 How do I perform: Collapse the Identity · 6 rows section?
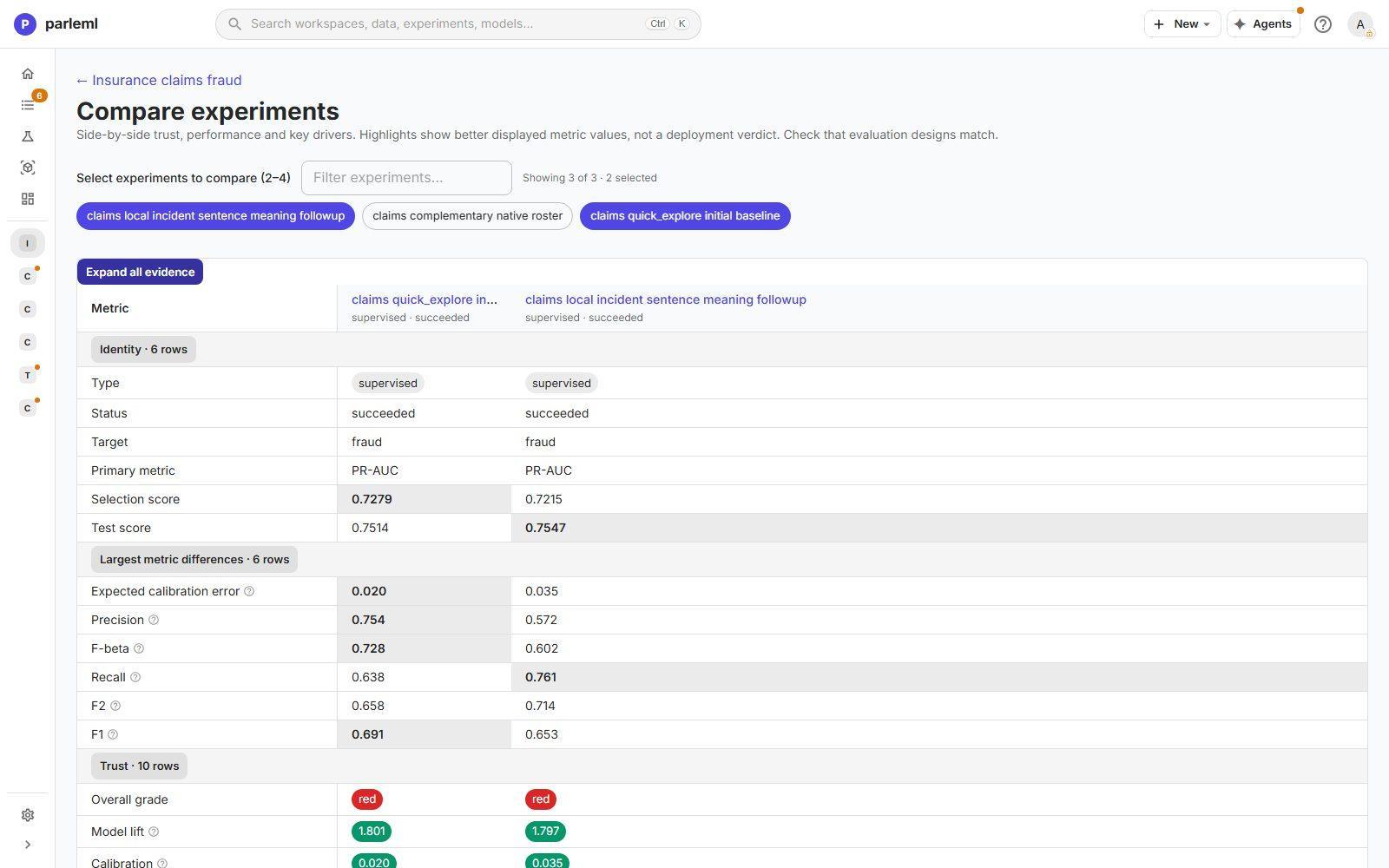pyautogui.click(x=143, y=349)
